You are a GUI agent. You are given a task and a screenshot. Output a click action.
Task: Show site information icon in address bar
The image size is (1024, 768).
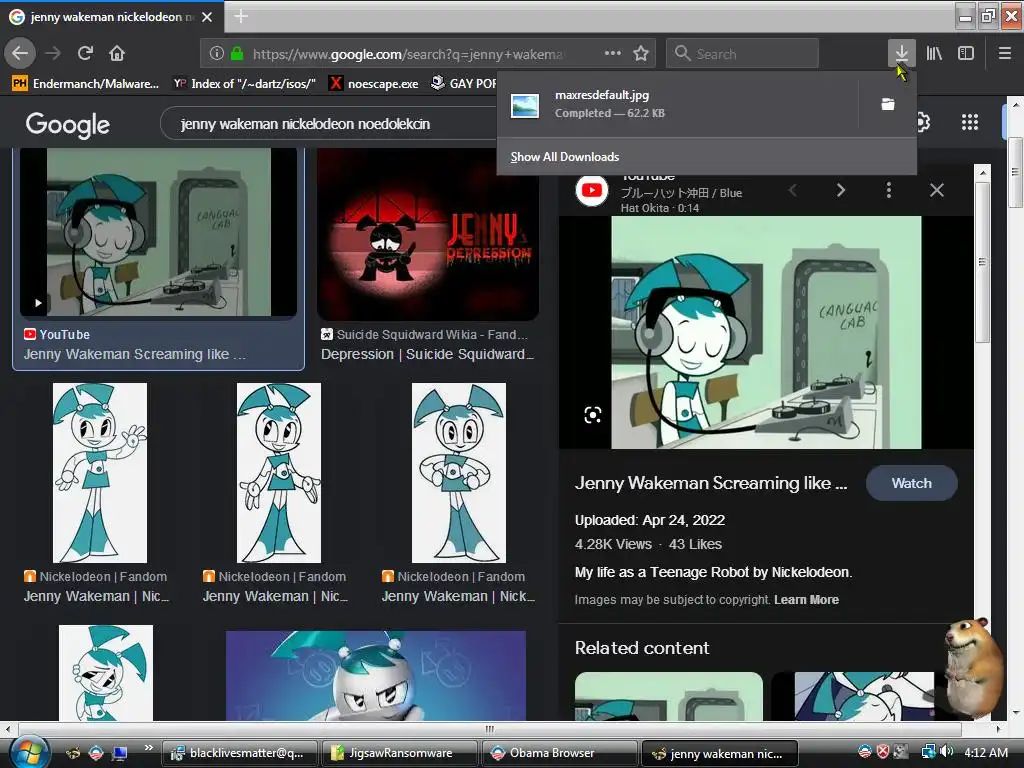pos(217,54)
